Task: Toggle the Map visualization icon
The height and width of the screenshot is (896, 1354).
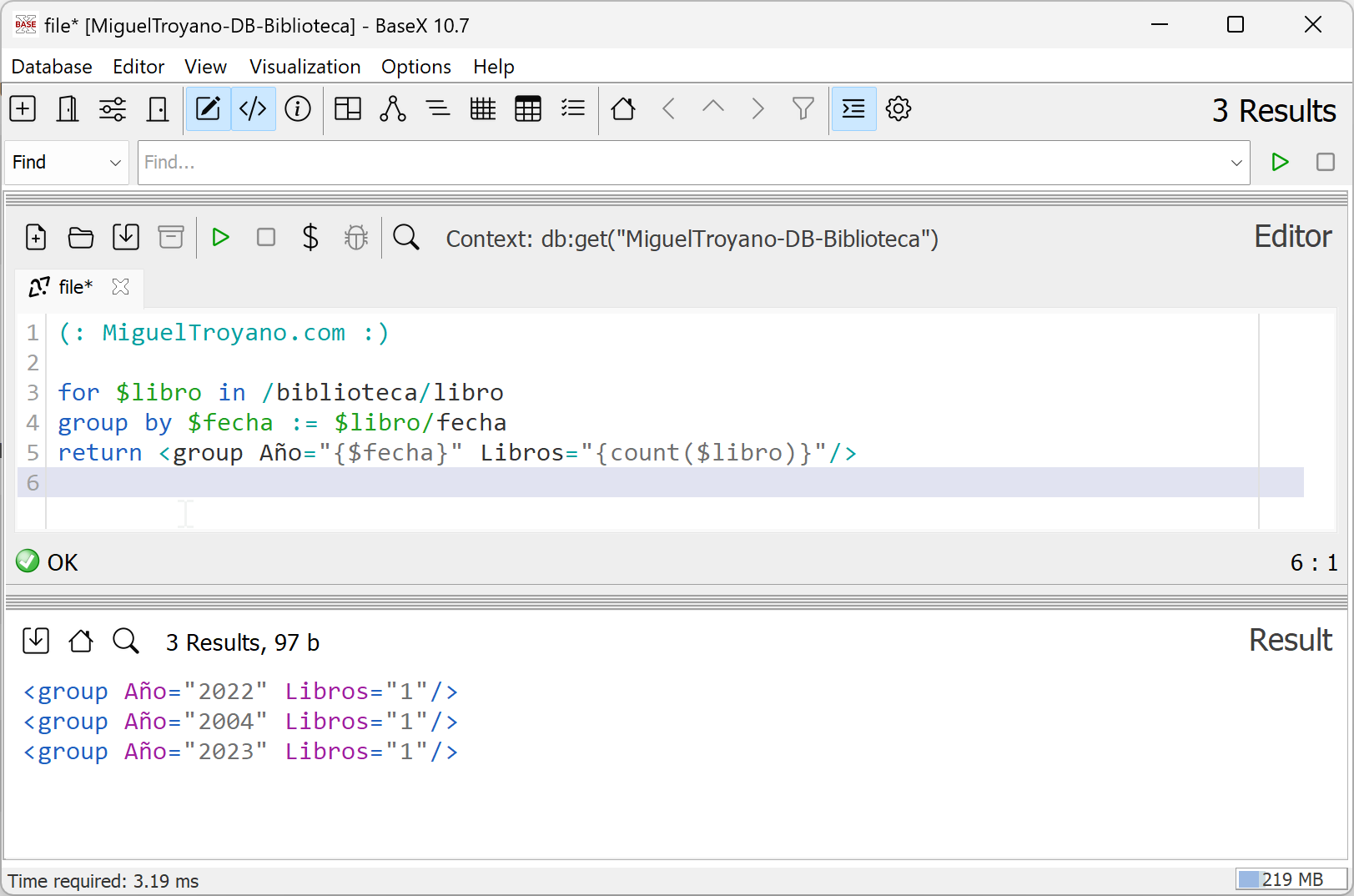Action: tap(348, 108)
